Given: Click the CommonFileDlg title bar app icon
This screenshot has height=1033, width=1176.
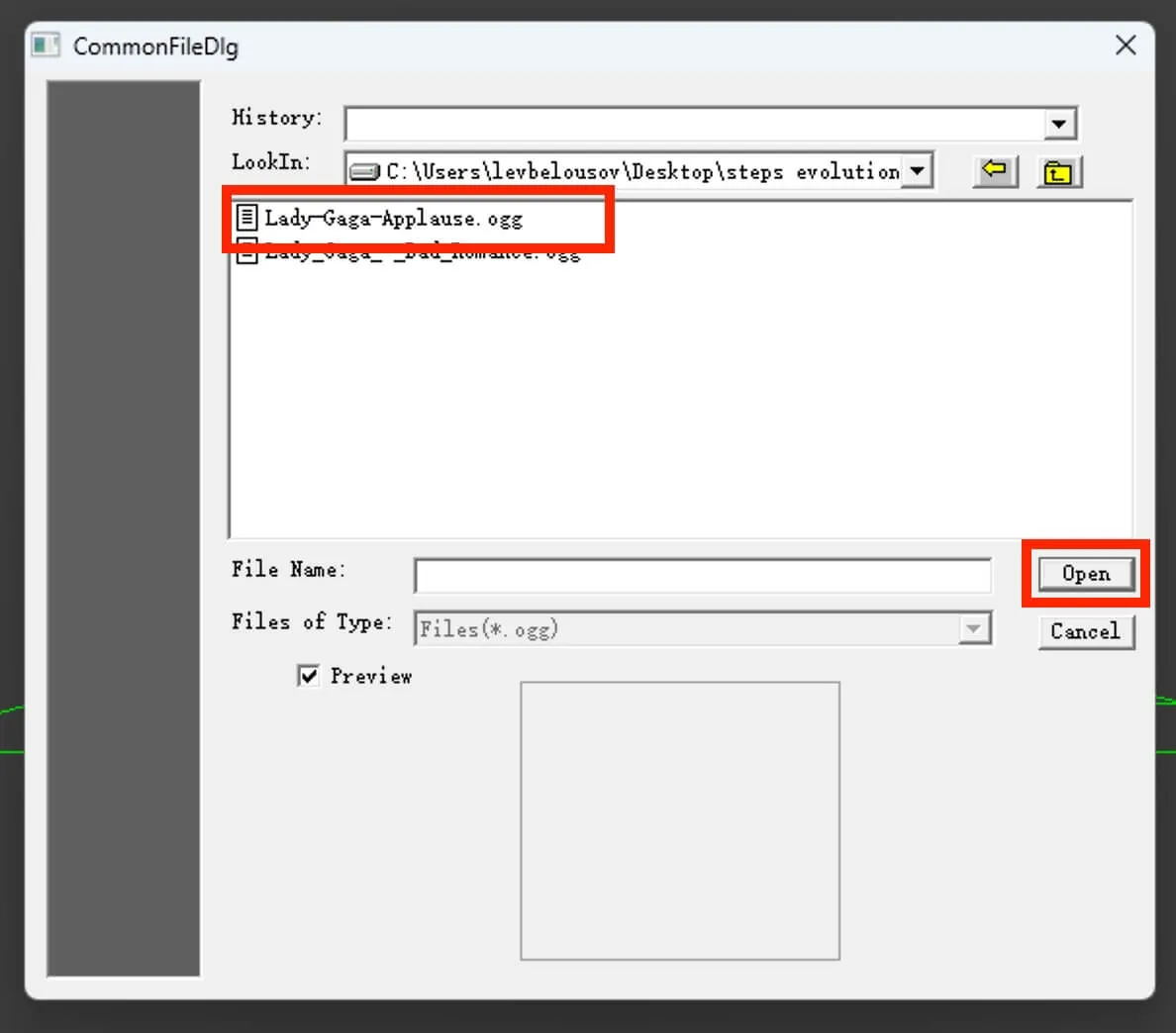Looking at the screenshot, I should [46, 46].
